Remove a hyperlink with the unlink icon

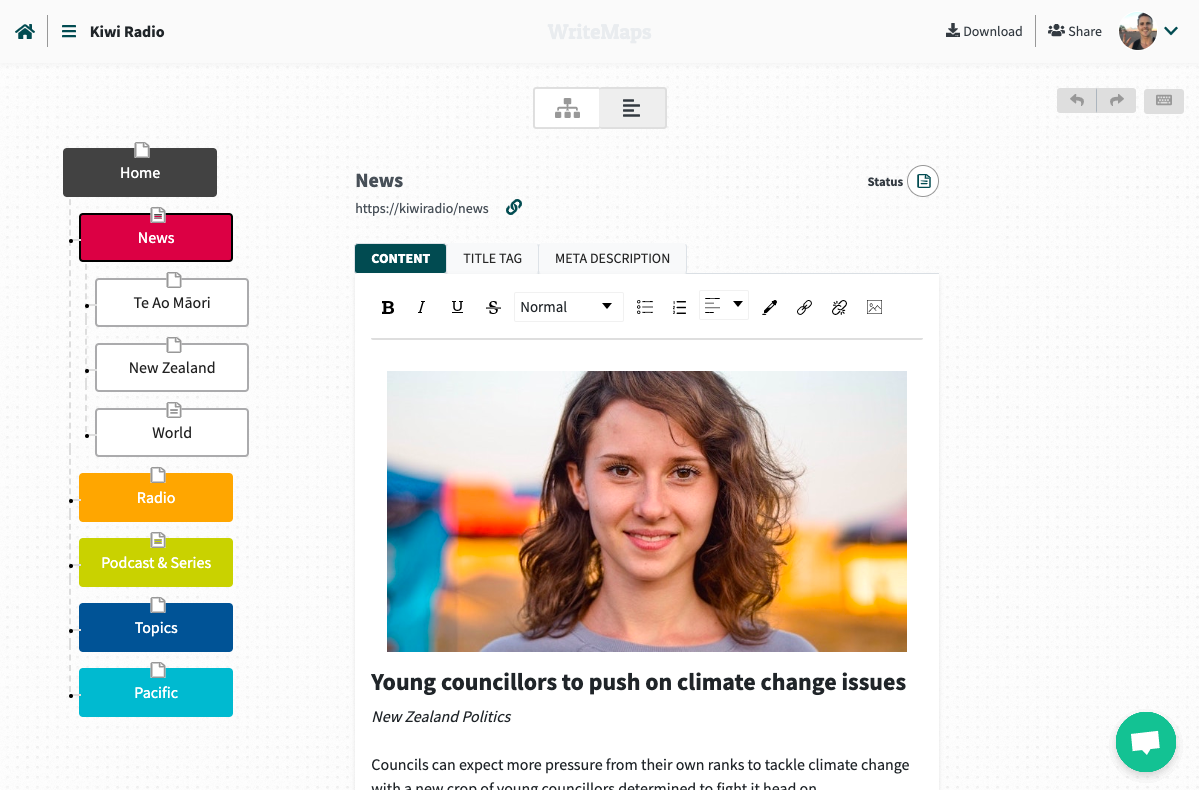click(839, 307)
